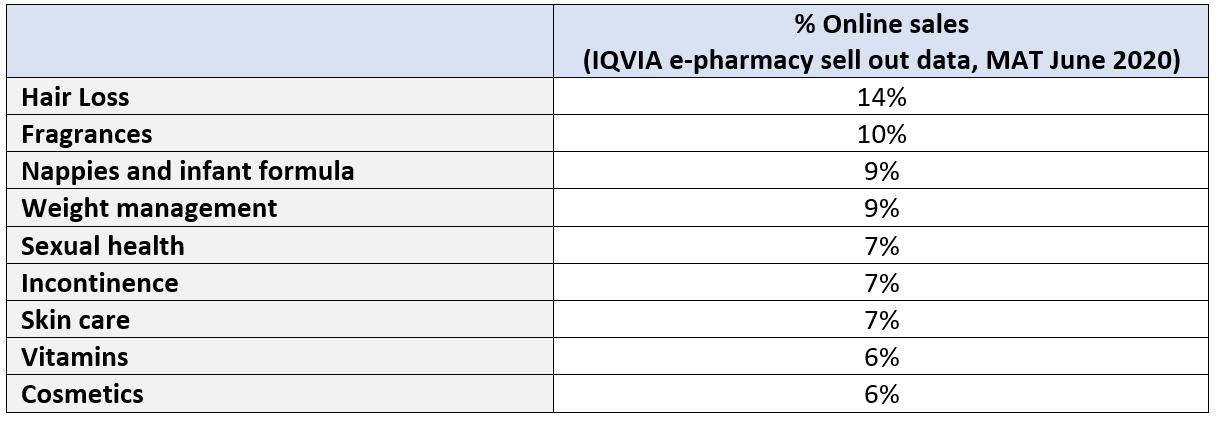This screenshot has width=1216, height=421.
Task: Select the 7% value for Skin care
Action: click(x=883, y=320)
